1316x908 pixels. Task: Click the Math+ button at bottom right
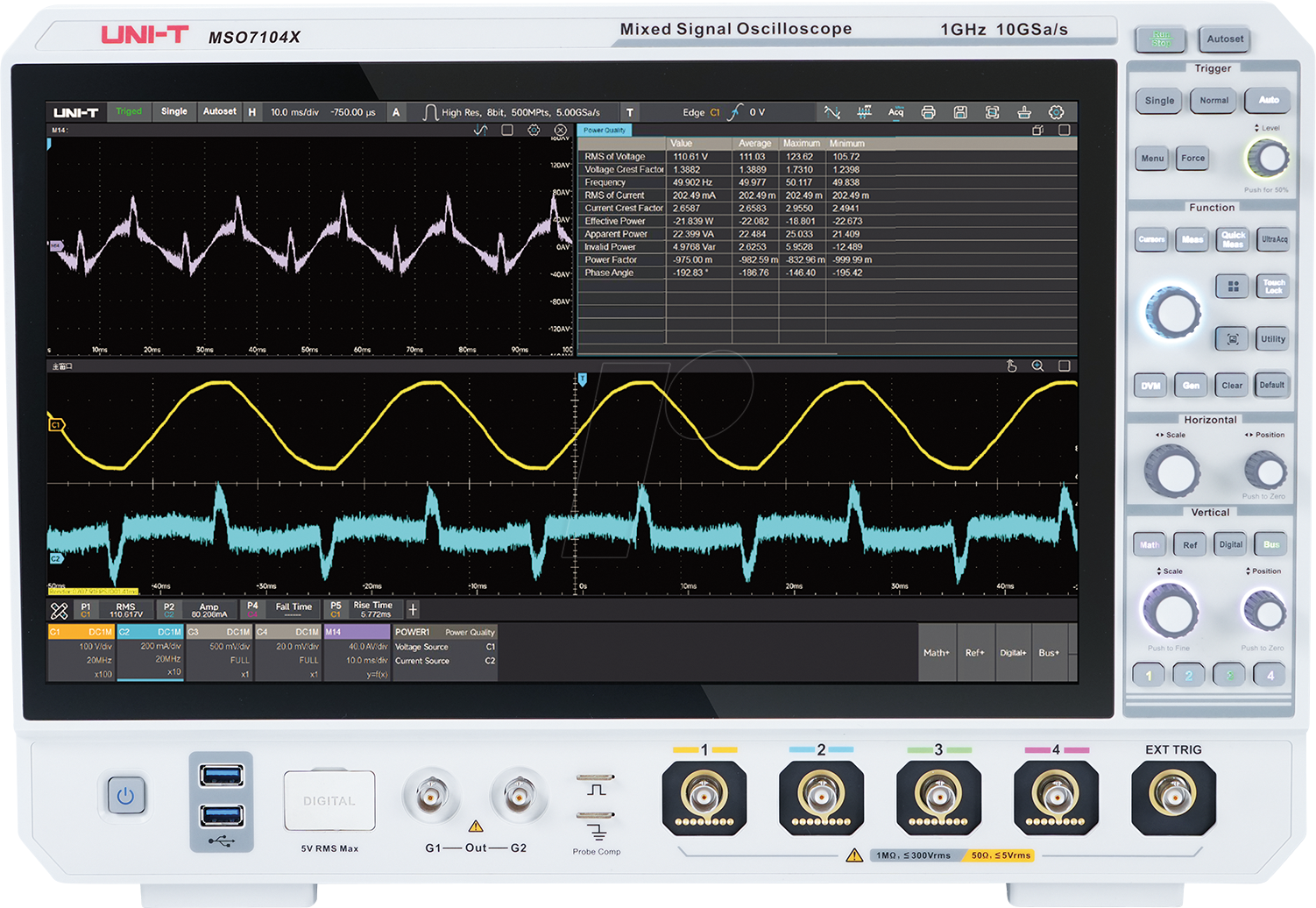(x=936, y=653)
